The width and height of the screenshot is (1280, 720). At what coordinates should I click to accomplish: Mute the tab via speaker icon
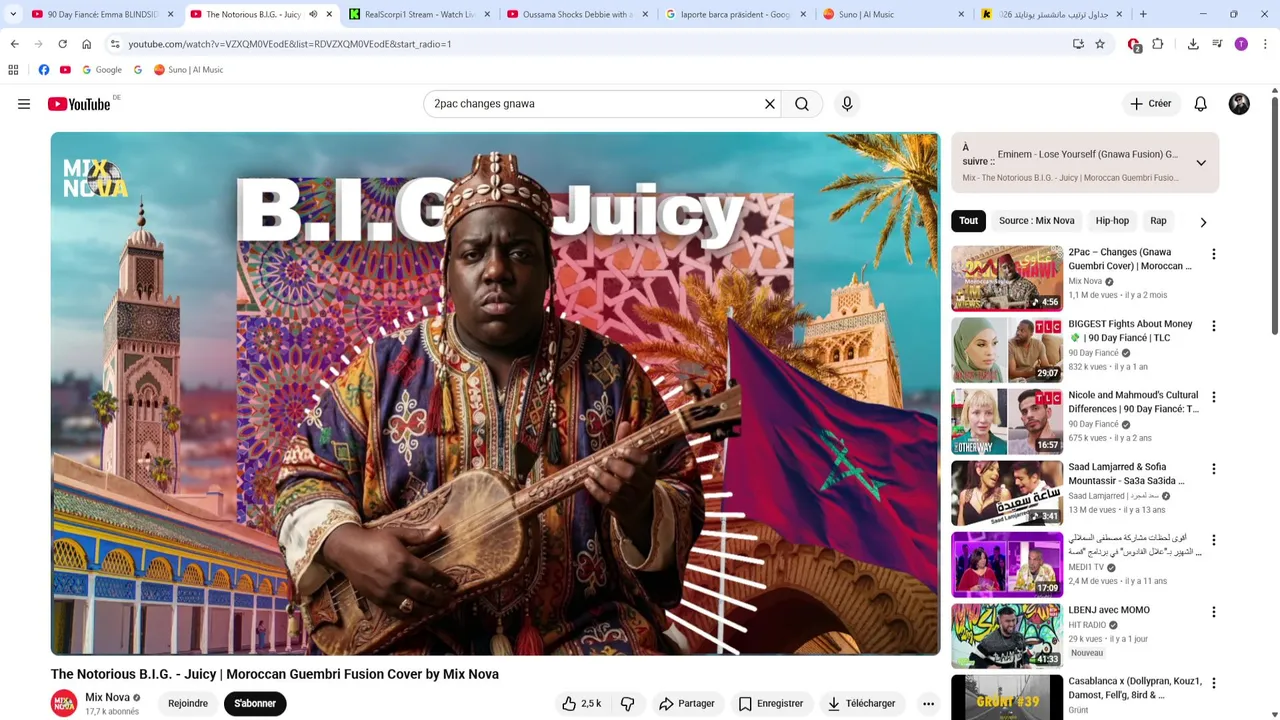click(x=313, y=14)
